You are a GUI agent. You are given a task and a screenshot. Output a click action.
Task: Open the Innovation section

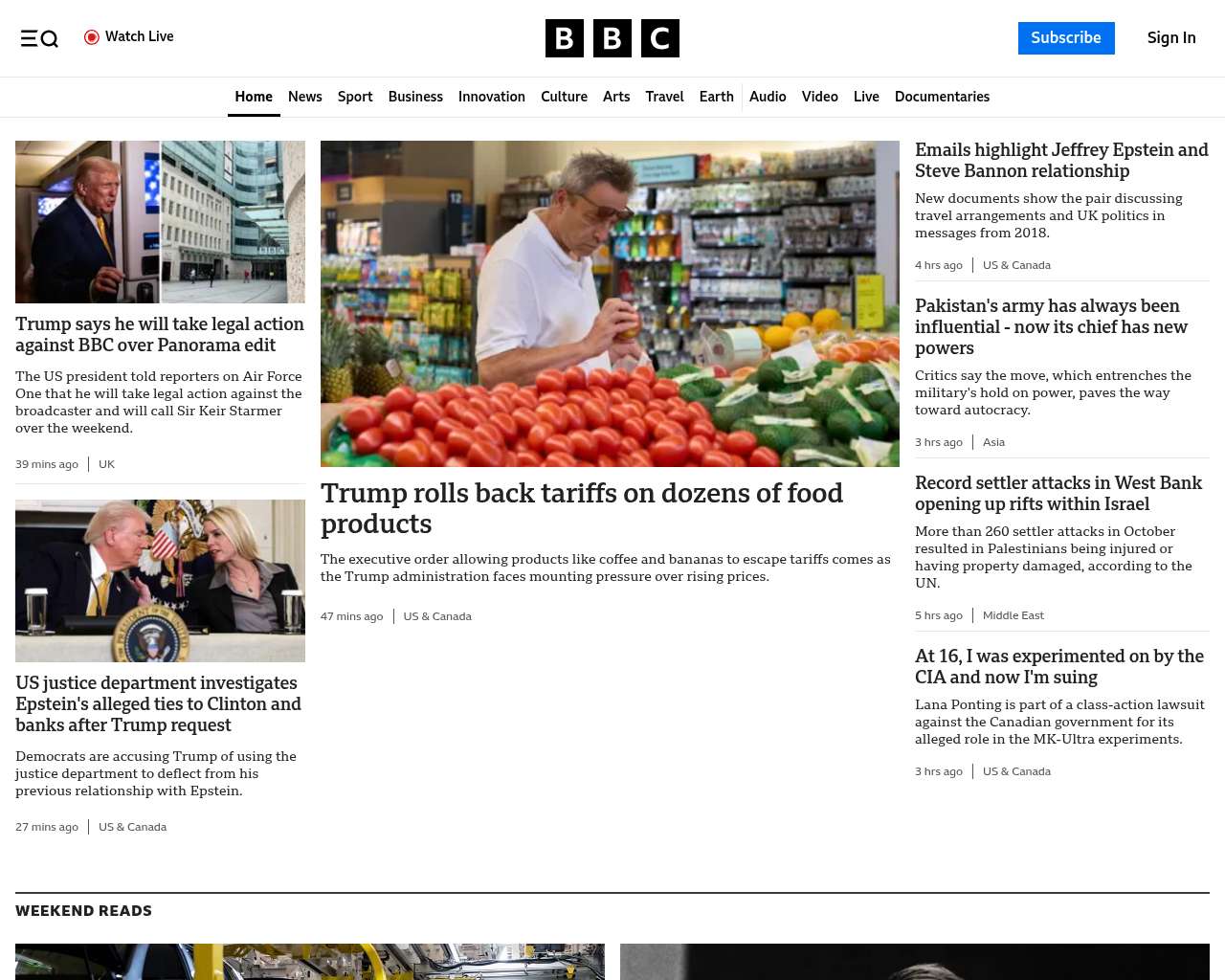coord(492,97)
